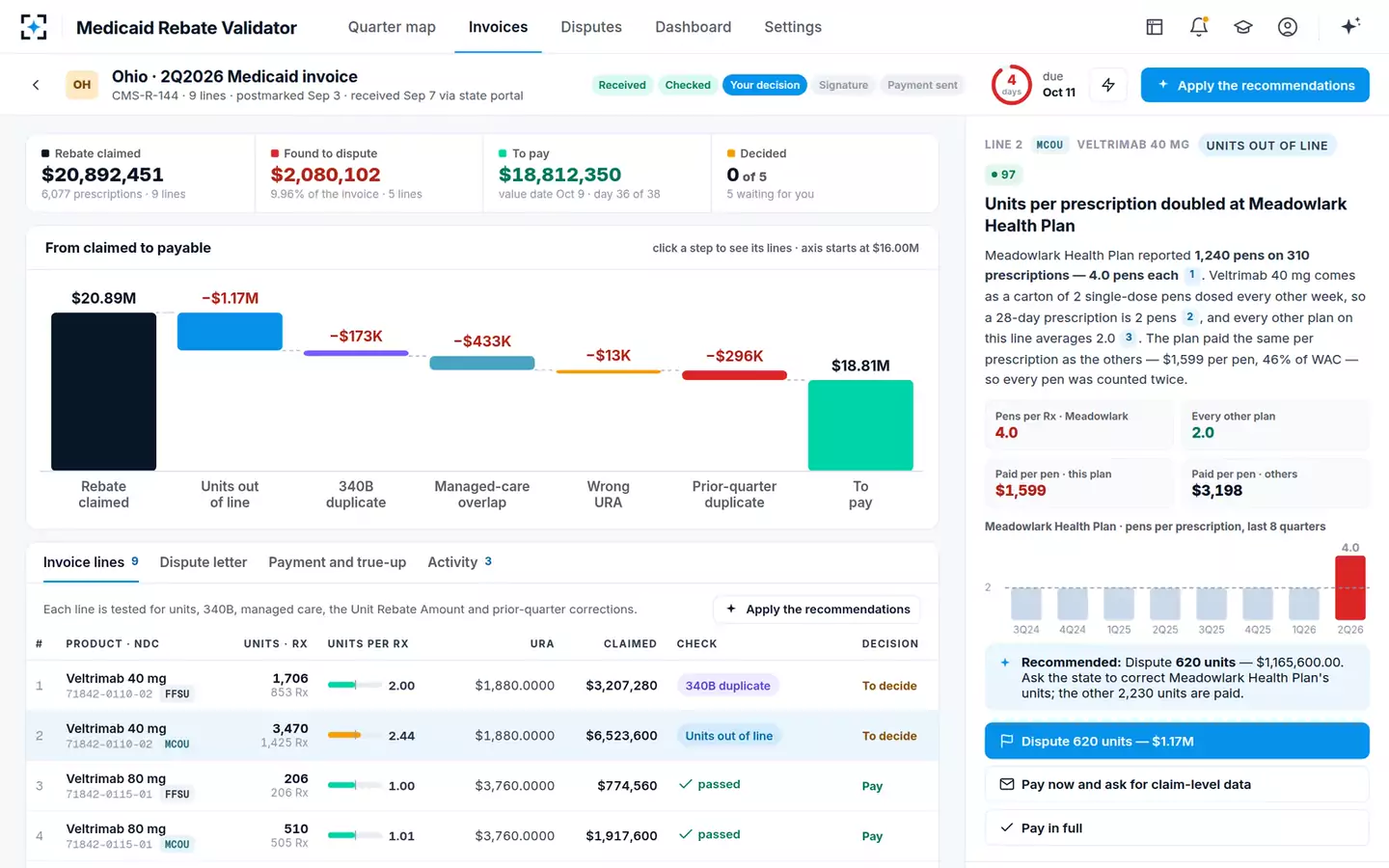Click the 97 confidence score badge

pos(1003,175)
